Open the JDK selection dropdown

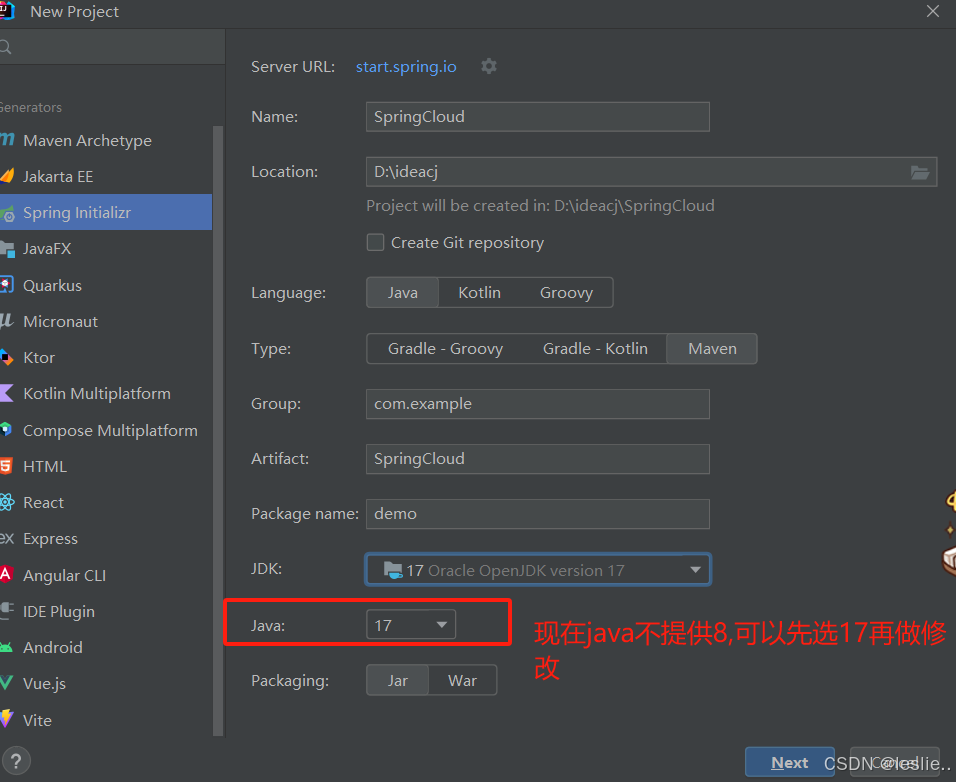pos(538,570)
